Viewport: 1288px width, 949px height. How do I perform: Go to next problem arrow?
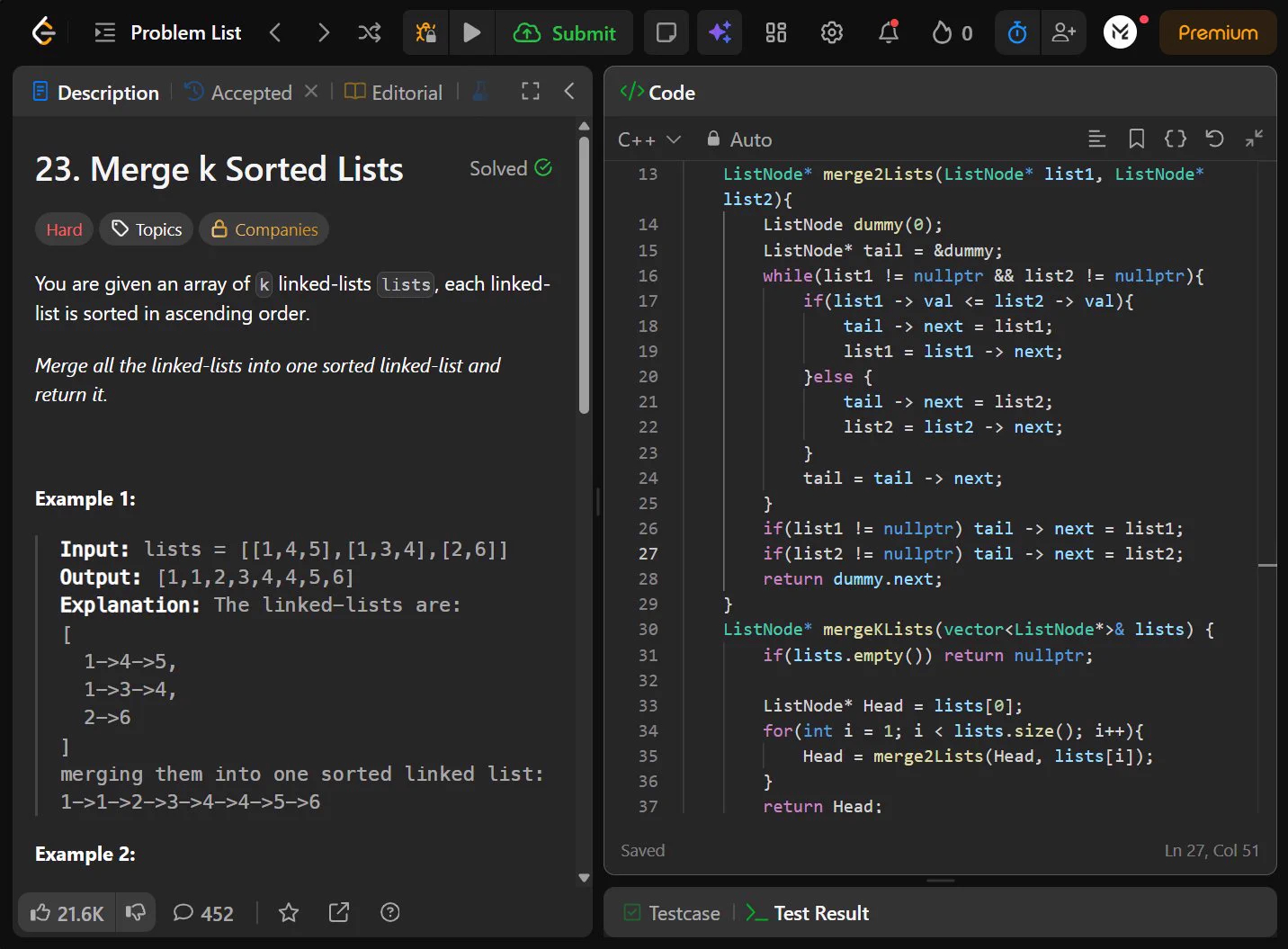point(324,33)
